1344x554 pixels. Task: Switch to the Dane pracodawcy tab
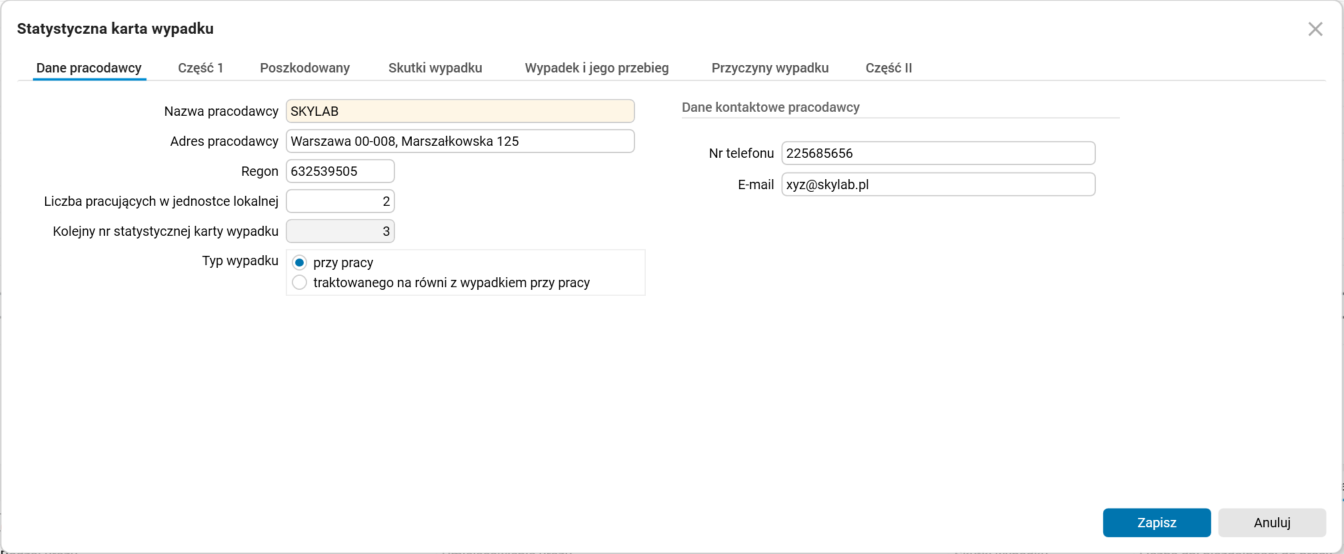pos(89,68)
